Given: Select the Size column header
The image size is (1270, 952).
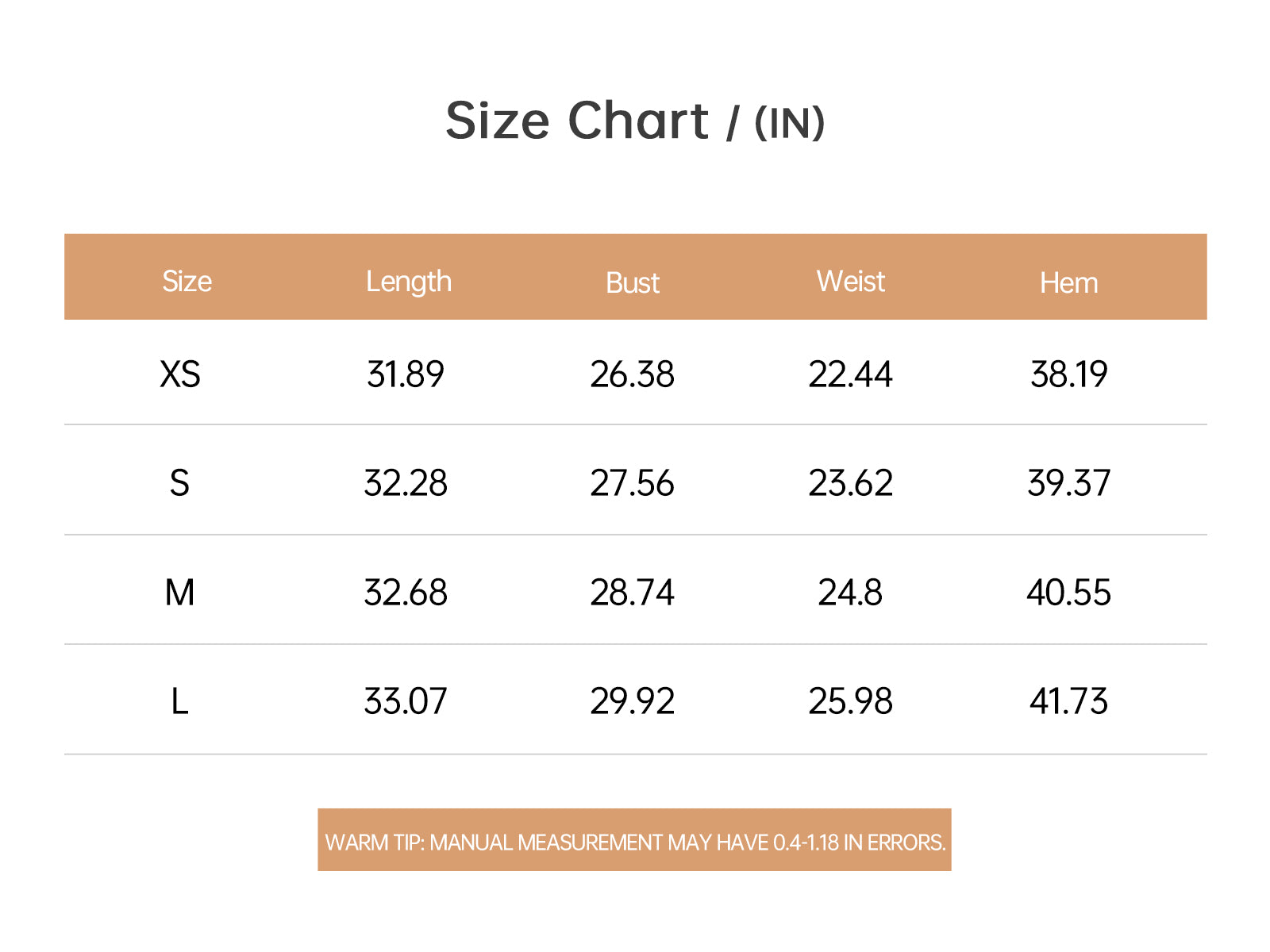Looking at the screenshot, I should coord(187,282).
